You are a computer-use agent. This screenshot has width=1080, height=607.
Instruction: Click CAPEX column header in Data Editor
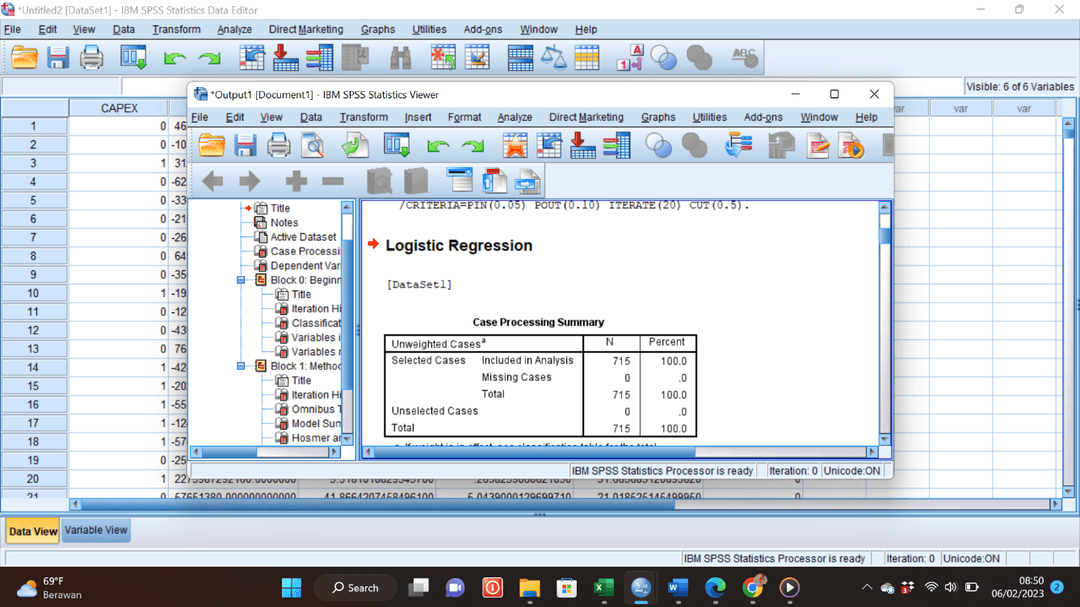pos(119,108)
